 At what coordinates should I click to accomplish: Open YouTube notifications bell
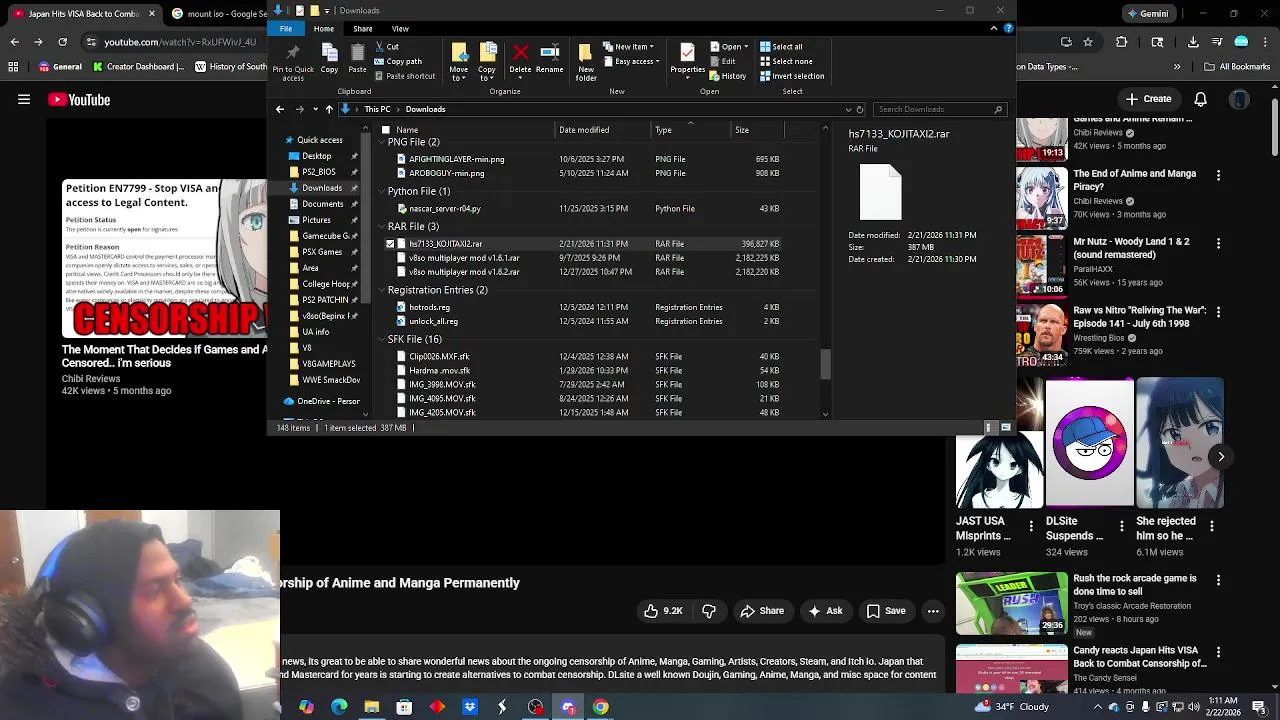1201,99
